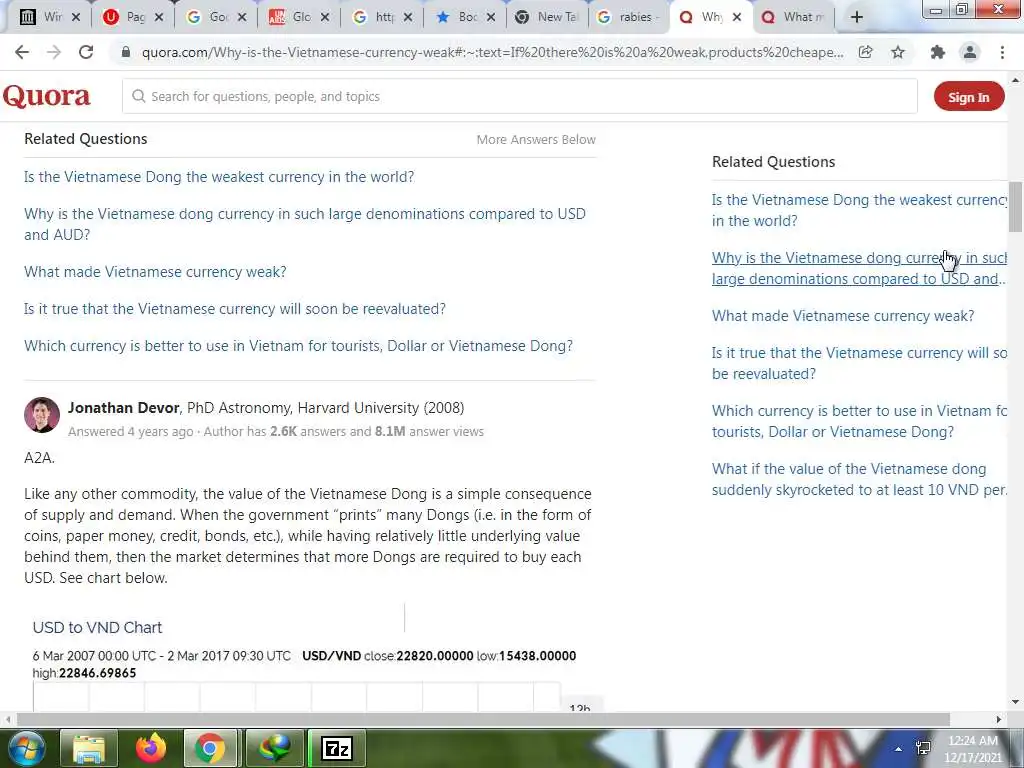Close the active 'Why' Quora tab
Image resolution: width=1024 pixels, height=768 pixels.
[737, 18]
